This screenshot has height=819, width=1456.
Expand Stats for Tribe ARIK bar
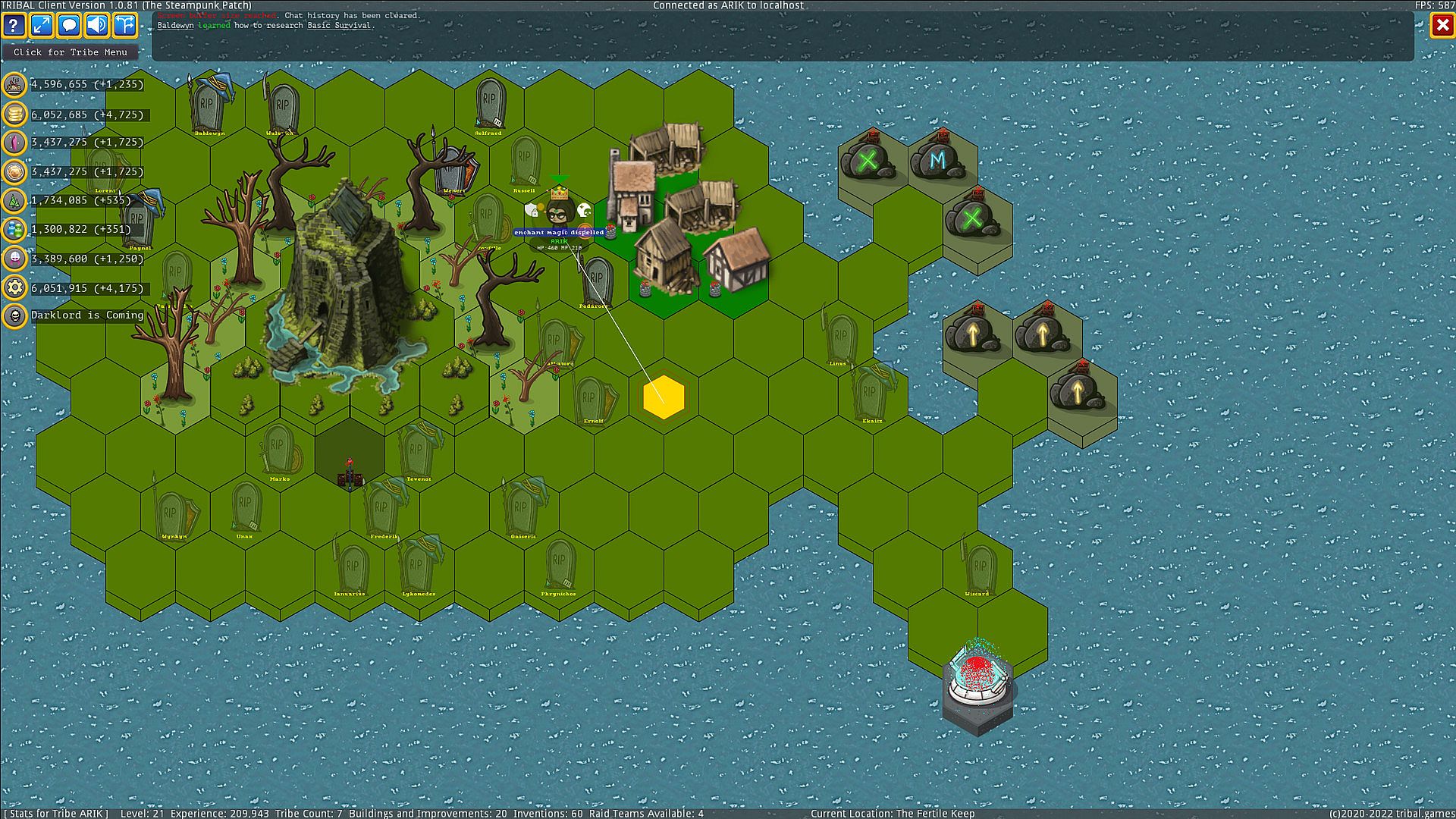coord(57,813)
